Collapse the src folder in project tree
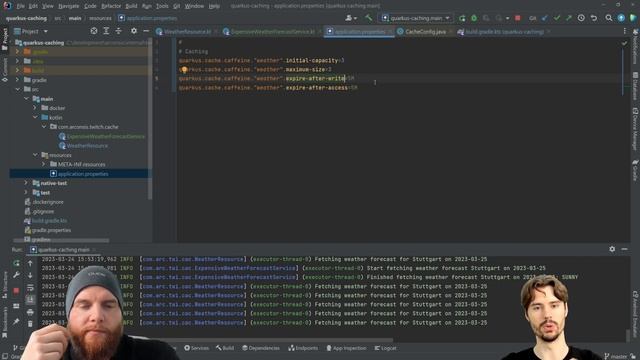640x360 pixels. click(x=18, y=89)
